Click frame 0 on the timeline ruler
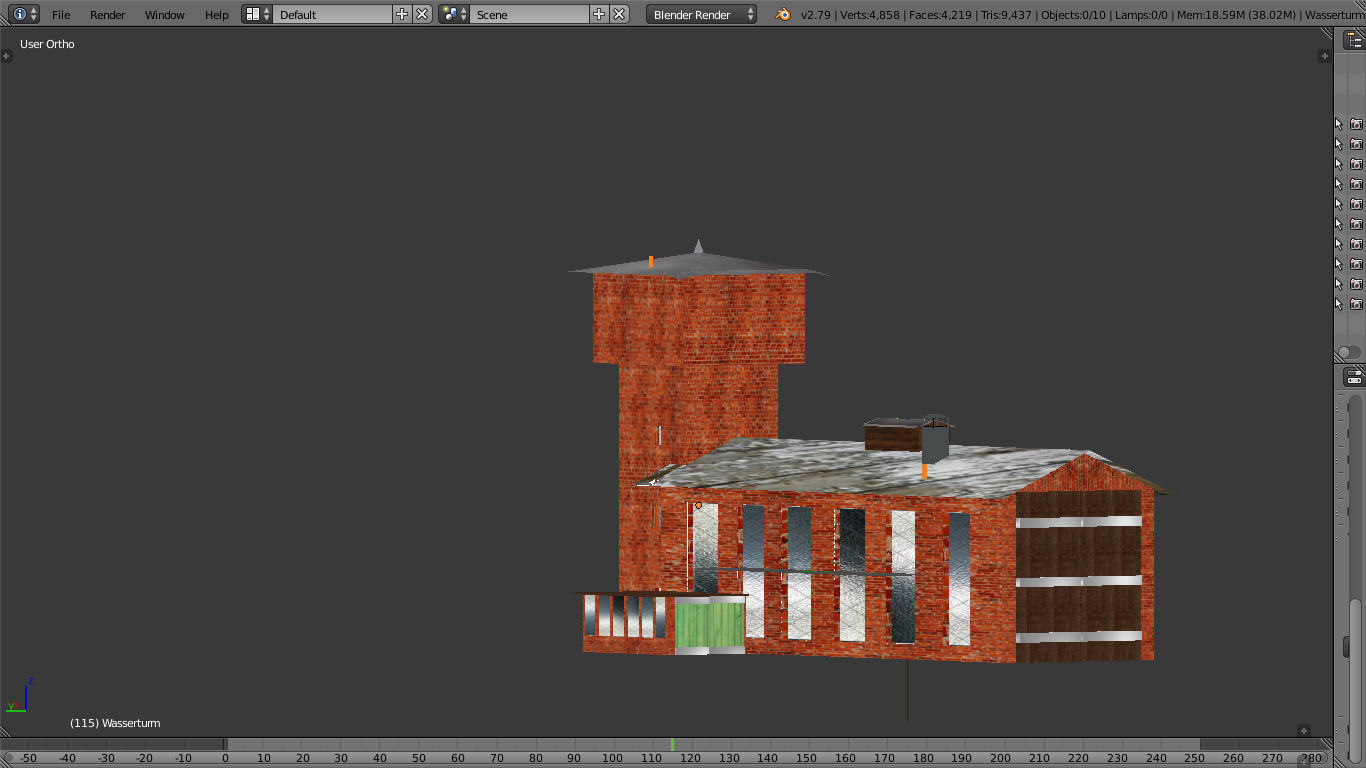The image size is (1366, 768). pyautogui.click(x=225, y=758)
